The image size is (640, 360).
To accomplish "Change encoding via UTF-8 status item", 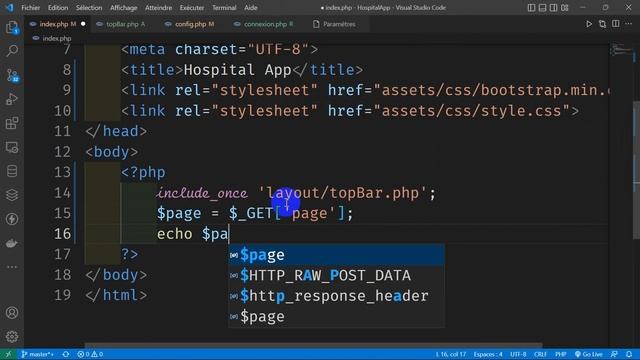I will [518, 354].
